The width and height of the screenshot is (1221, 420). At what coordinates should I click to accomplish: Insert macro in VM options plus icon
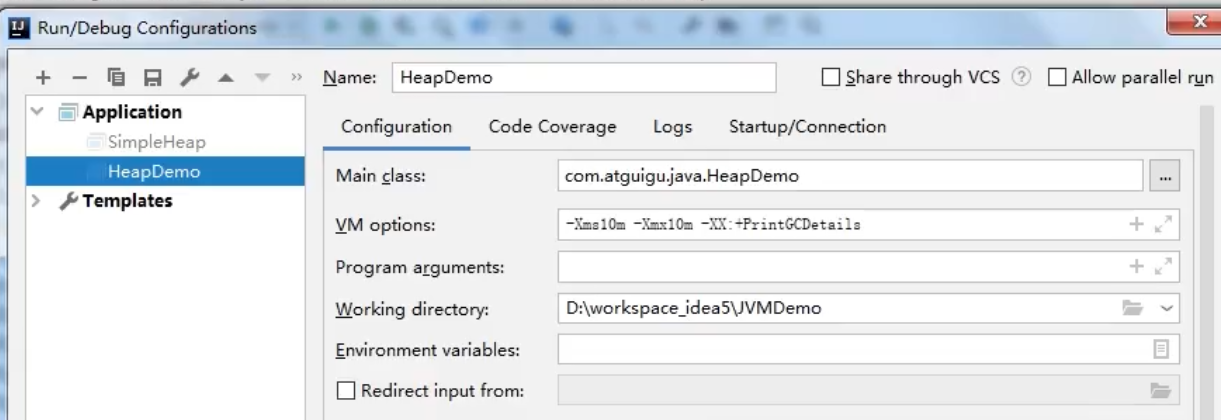coord(1136,225)
